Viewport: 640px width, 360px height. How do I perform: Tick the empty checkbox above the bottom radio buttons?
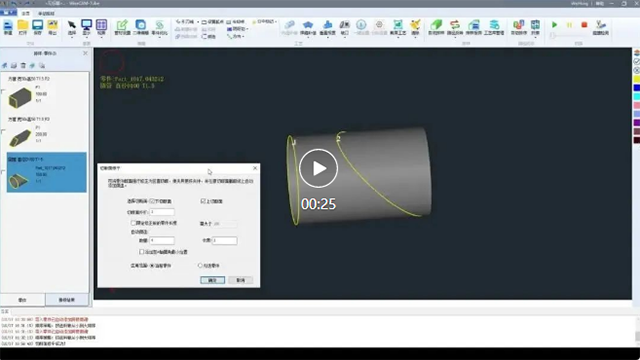142,252
